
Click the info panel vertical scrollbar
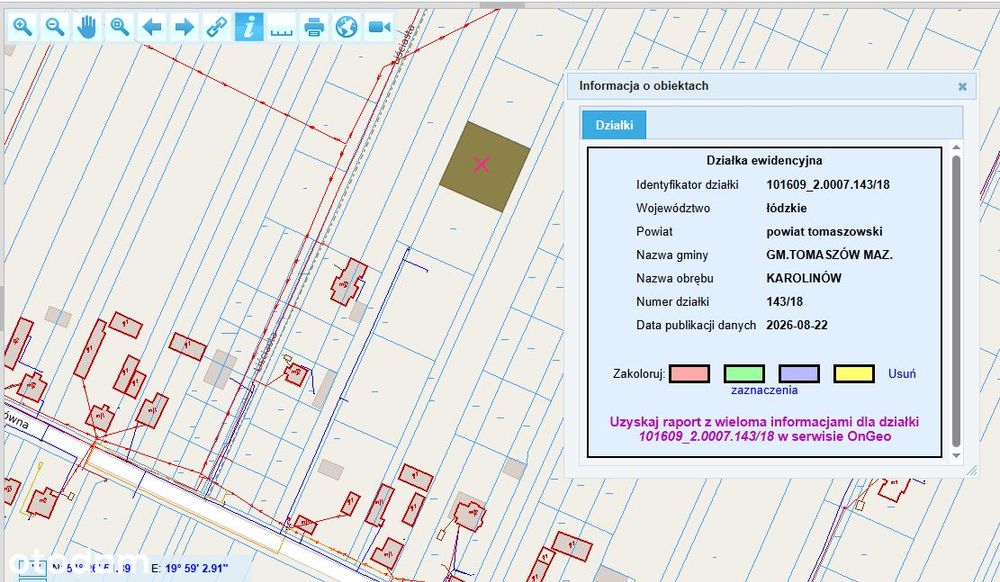(x=956, y=300)
